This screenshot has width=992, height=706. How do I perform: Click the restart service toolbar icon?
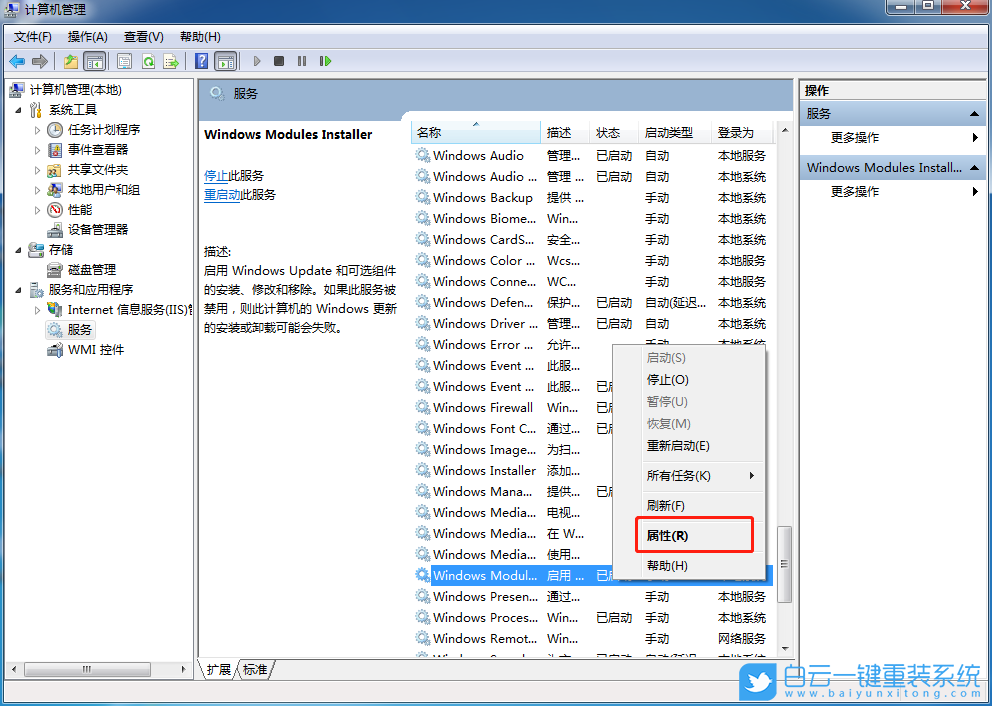tap(325, 61)
